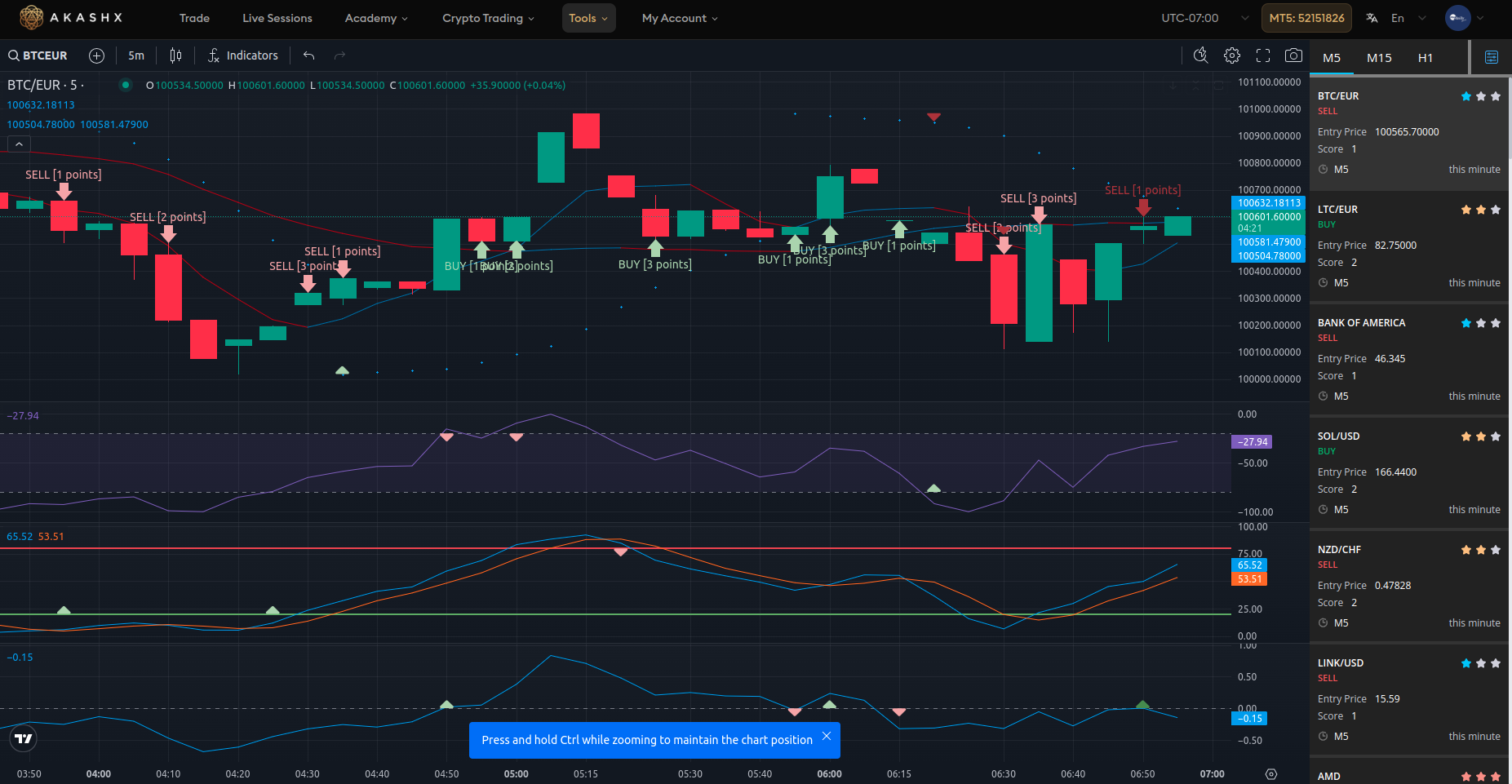Open the Live Sessions page
This screenshot has width=1512, height=784.
(277, 18)
